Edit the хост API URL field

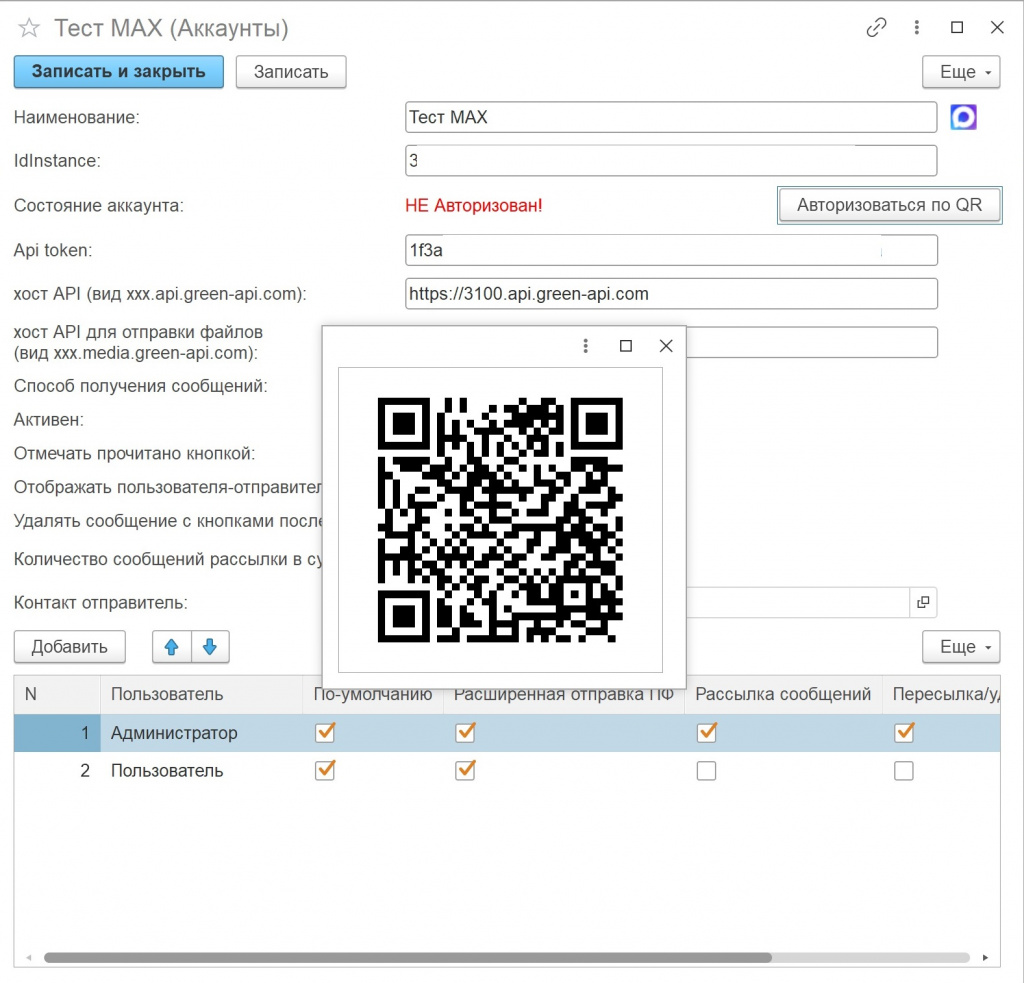coord(671,294)
